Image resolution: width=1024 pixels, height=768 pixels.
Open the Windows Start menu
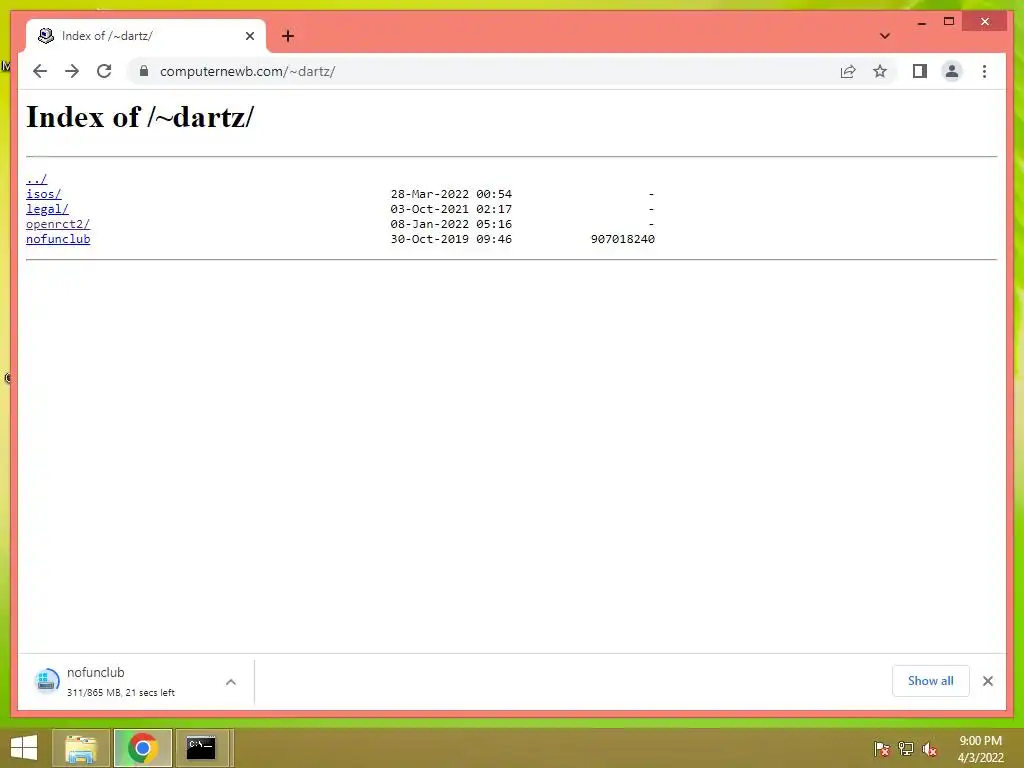pyautogui.click(x=24, y=748)
